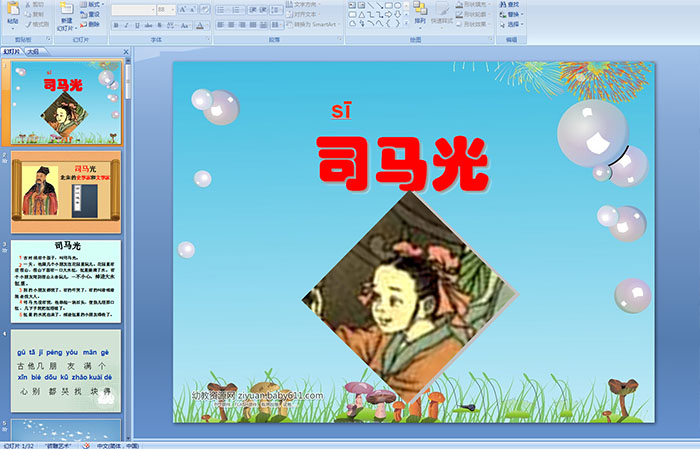The height and width of the screenshot is (449, 700).
Task: Close the slide thumbnail pane
Action: click(x=126, y=52)
